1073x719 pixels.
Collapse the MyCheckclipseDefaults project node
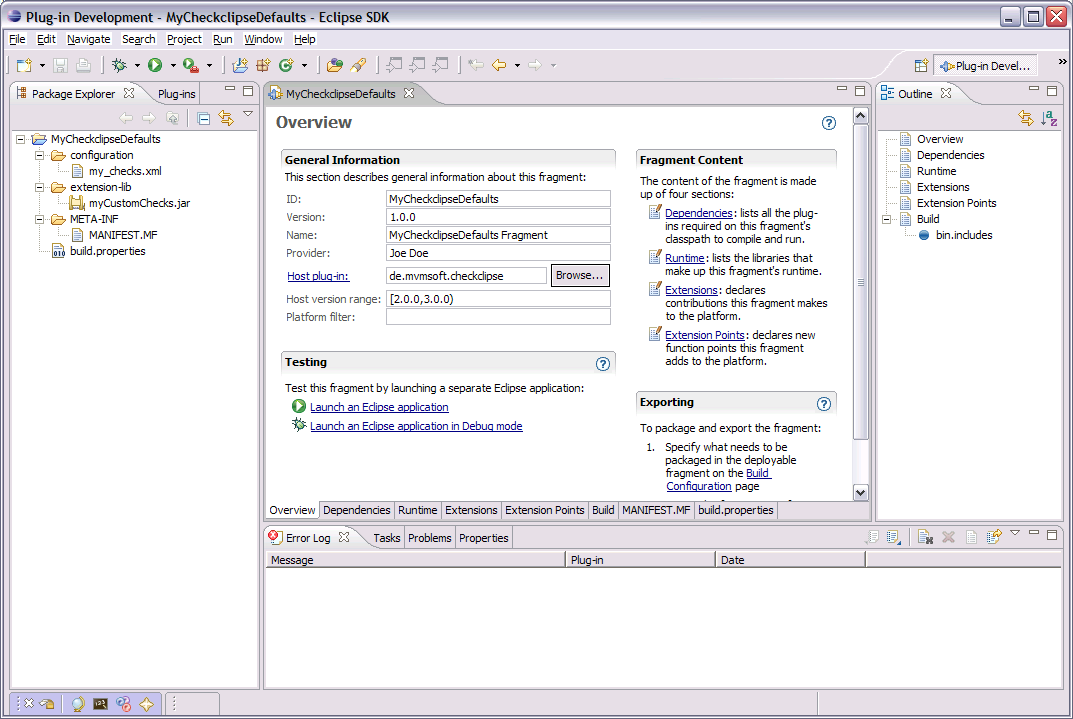tap(21, 139)
